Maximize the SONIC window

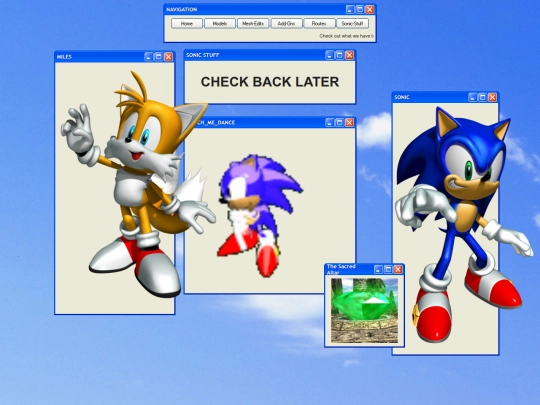(483, 97)
